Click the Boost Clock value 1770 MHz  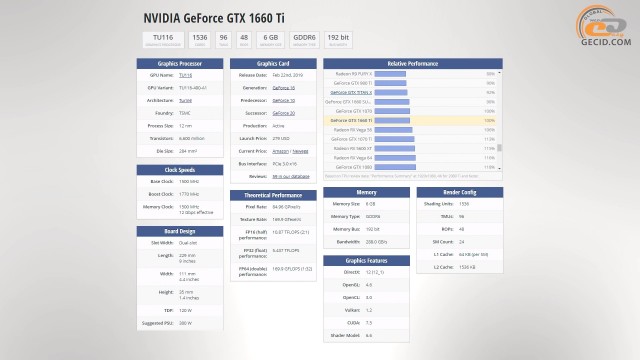pos(189,194)
